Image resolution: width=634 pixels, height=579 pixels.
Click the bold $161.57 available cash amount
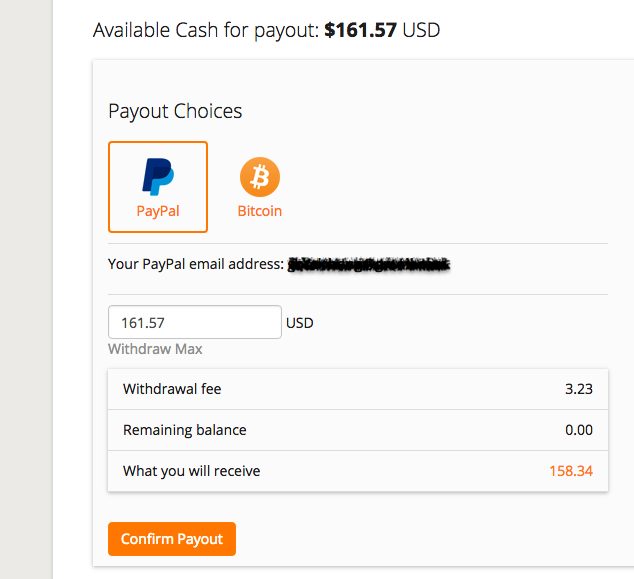361,30
